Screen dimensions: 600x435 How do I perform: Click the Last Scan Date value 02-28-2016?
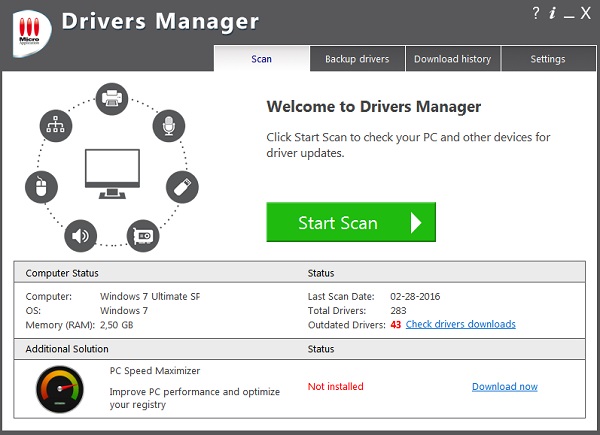coord(415,297)
